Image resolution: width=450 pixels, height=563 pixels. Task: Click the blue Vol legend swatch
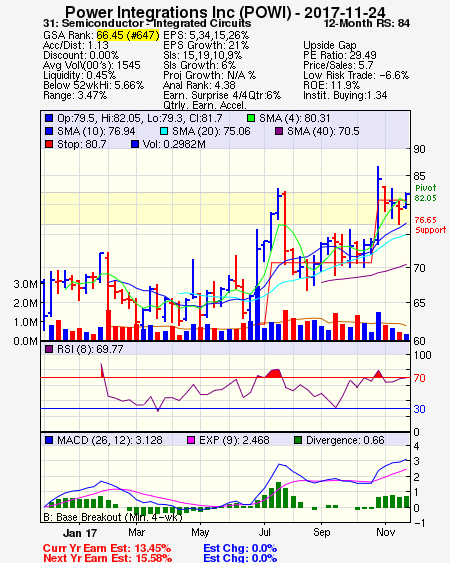pyautogui.click(x=135, y=144)
